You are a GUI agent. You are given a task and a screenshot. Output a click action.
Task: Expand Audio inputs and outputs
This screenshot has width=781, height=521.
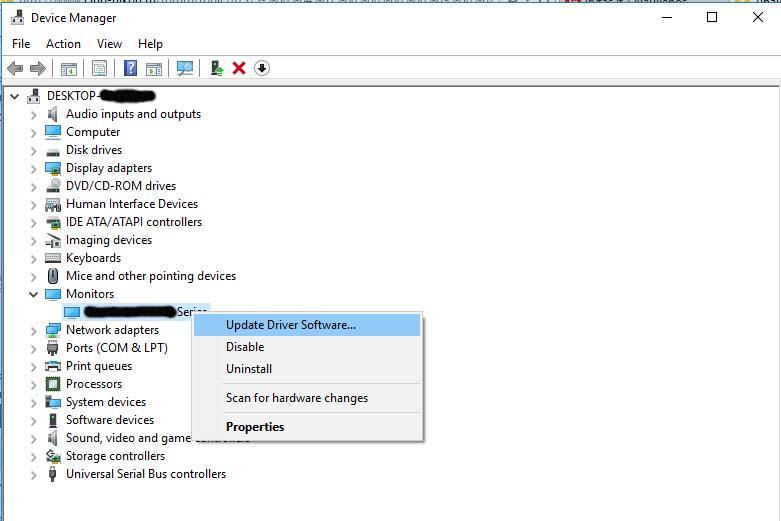point(33,115)
